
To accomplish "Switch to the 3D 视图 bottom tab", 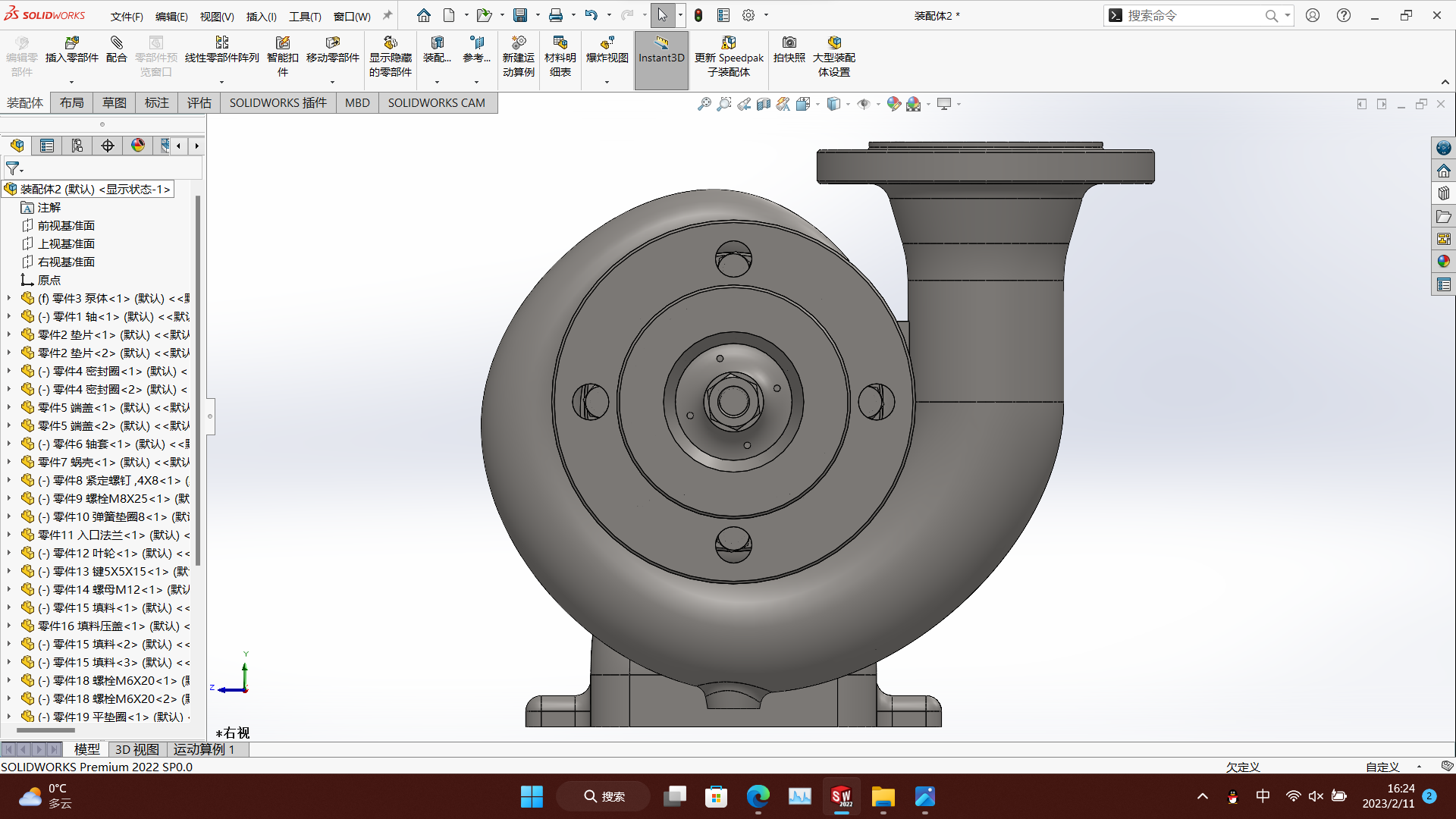I will click(x=137, y=749).
